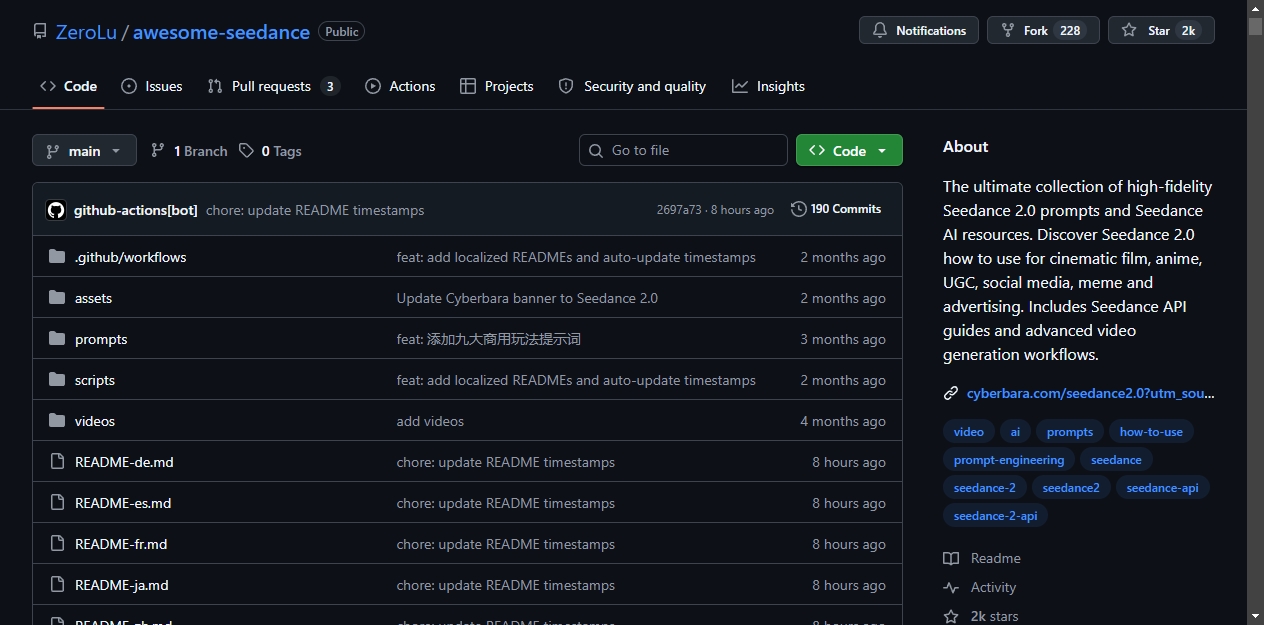Screen dimensions: 1264x625
Task: Open the ZeroLu owner profile link
Action: [x=86, y=32]
